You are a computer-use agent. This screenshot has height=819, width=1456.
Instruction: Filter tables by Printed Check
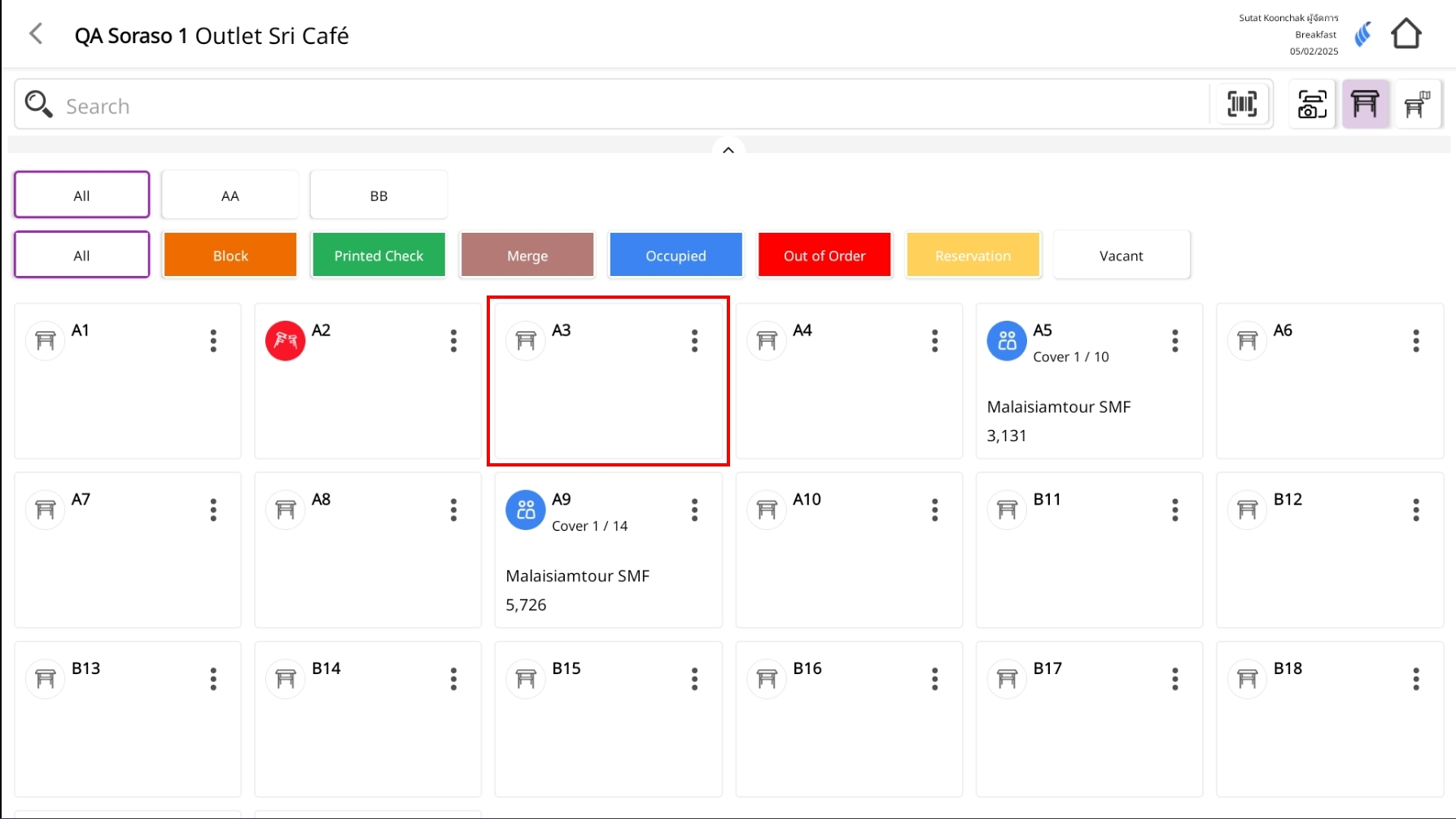coord(378,256)
